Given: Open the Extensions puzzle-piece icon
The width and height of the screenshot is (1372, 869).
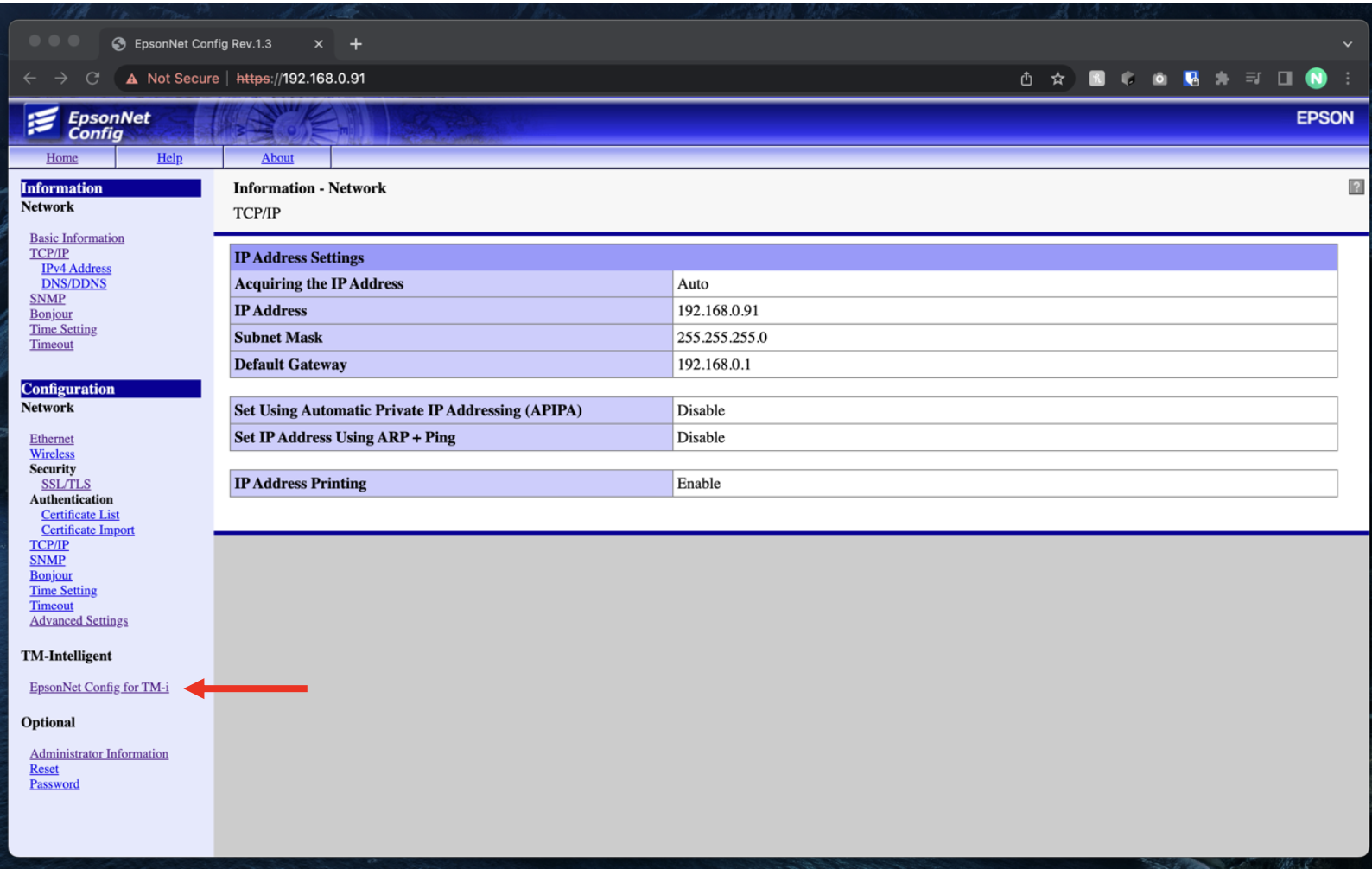Looking at the screenshot, I should coord(1222,79).
